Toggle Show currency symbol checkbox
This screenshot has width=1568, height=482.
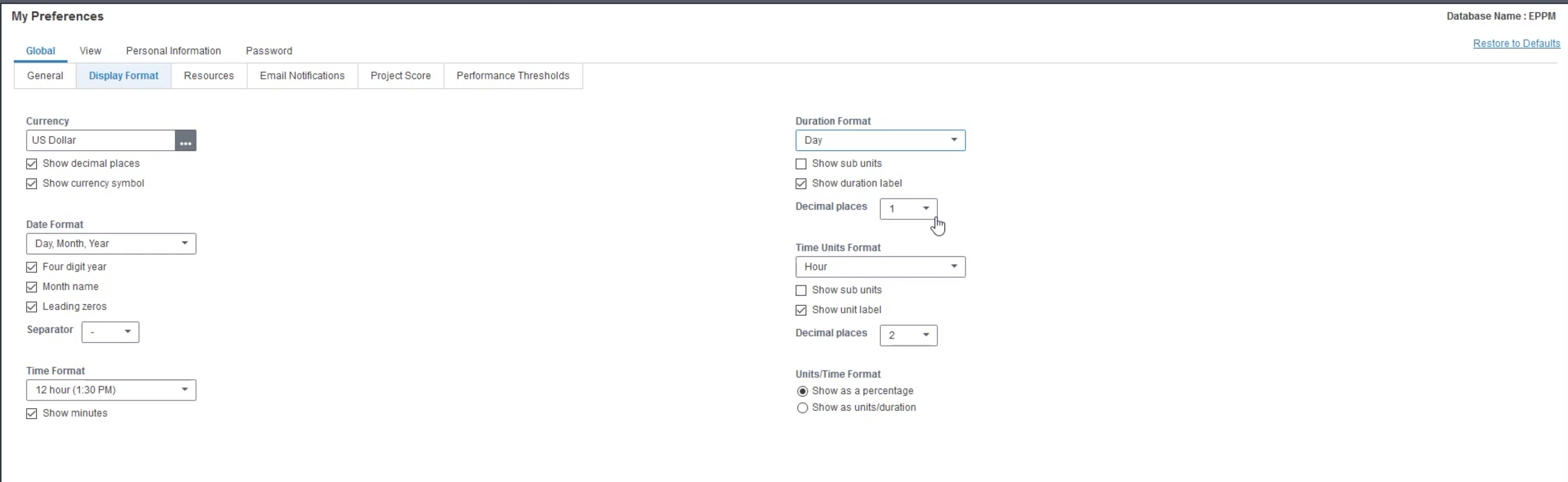click(x=32, y=183)
